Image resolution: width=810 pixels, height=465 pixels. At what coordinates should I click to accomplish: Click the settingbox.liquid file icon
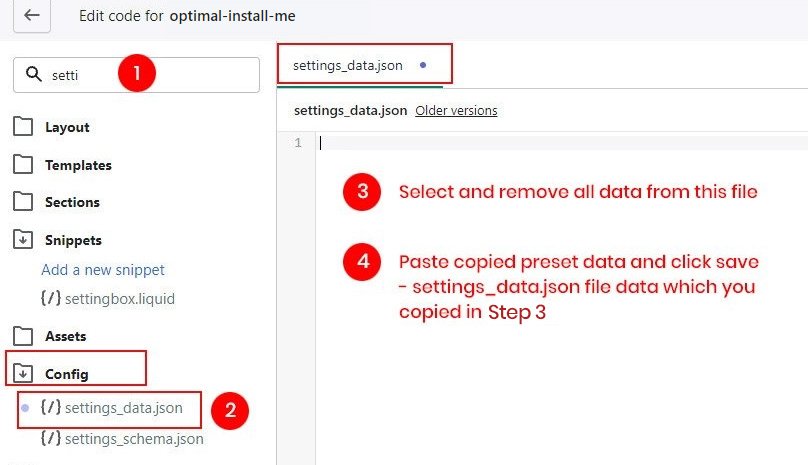51,298
